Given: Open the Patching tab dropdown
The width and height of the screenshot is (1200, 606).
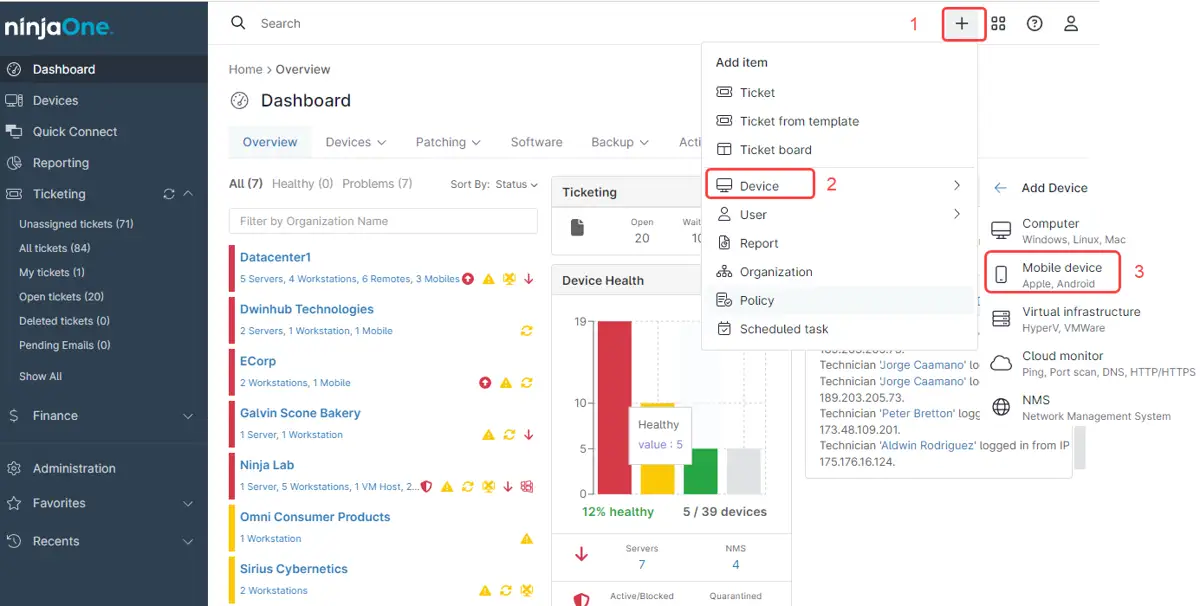Looking at the screenshot, I should click(448, 142).
